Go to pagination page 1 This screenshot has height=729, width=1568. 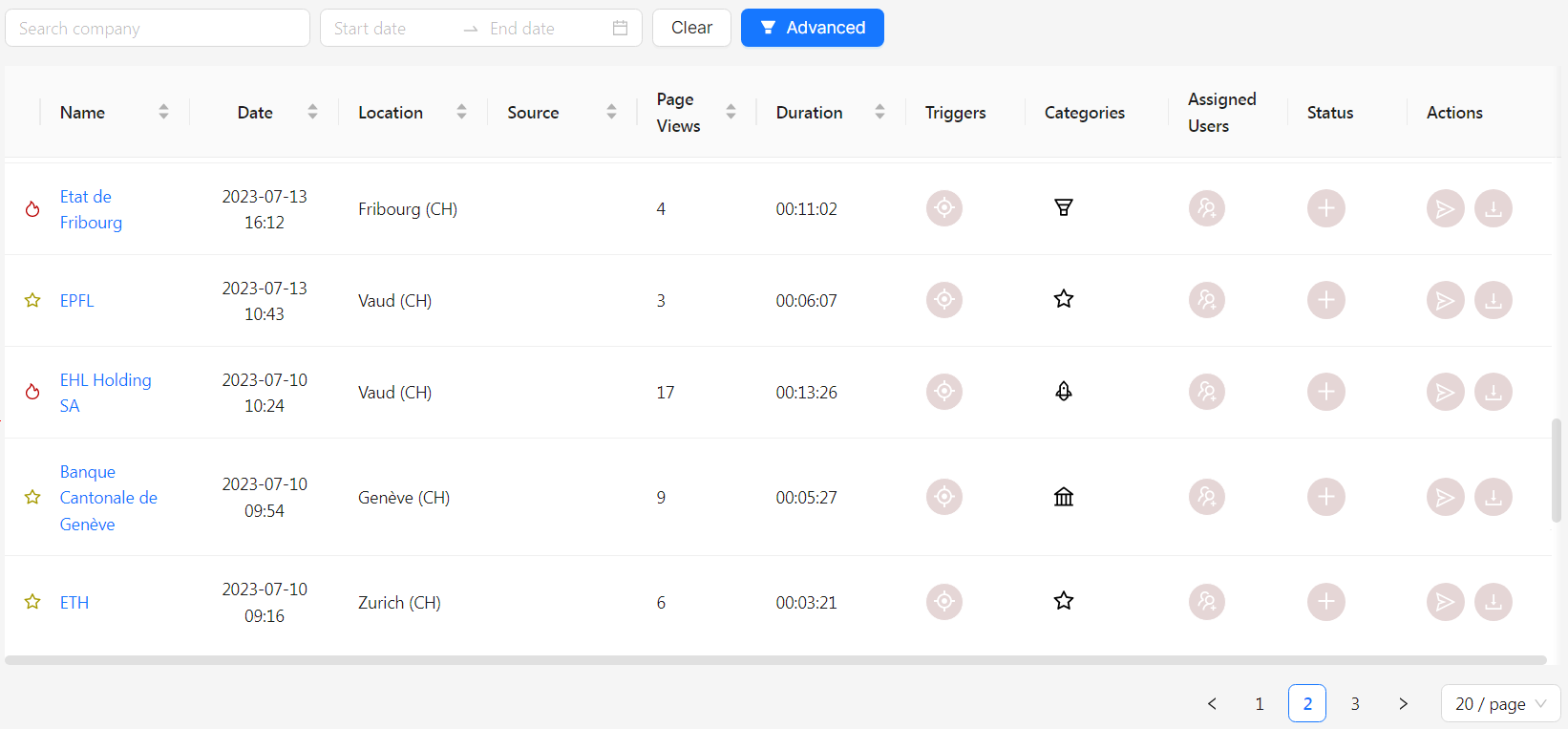[x=1260, y=703]
